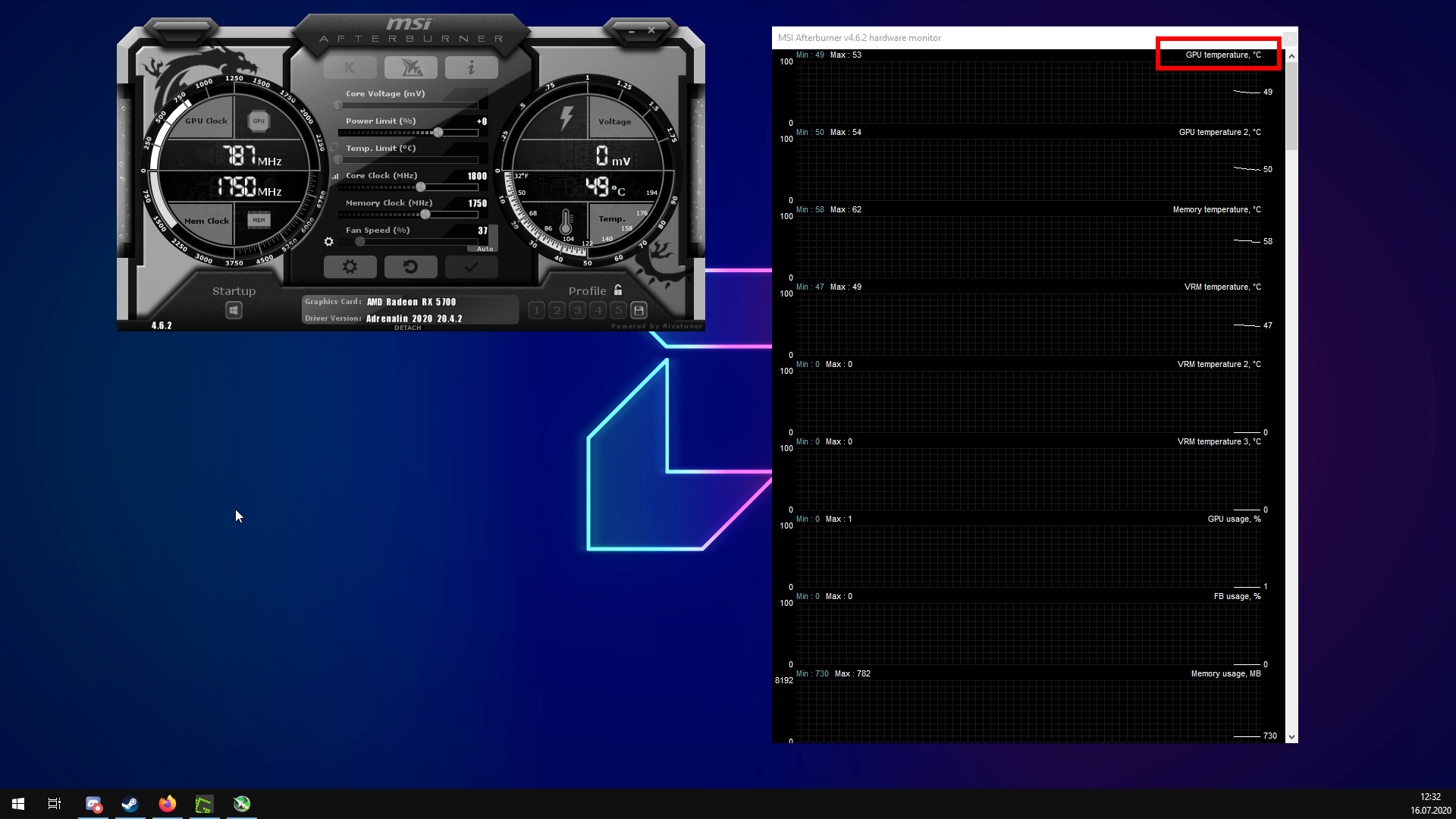1456x819 pixels.
Task: Open the MSI Kombustor flame logo icon
Action: (410, 67)
